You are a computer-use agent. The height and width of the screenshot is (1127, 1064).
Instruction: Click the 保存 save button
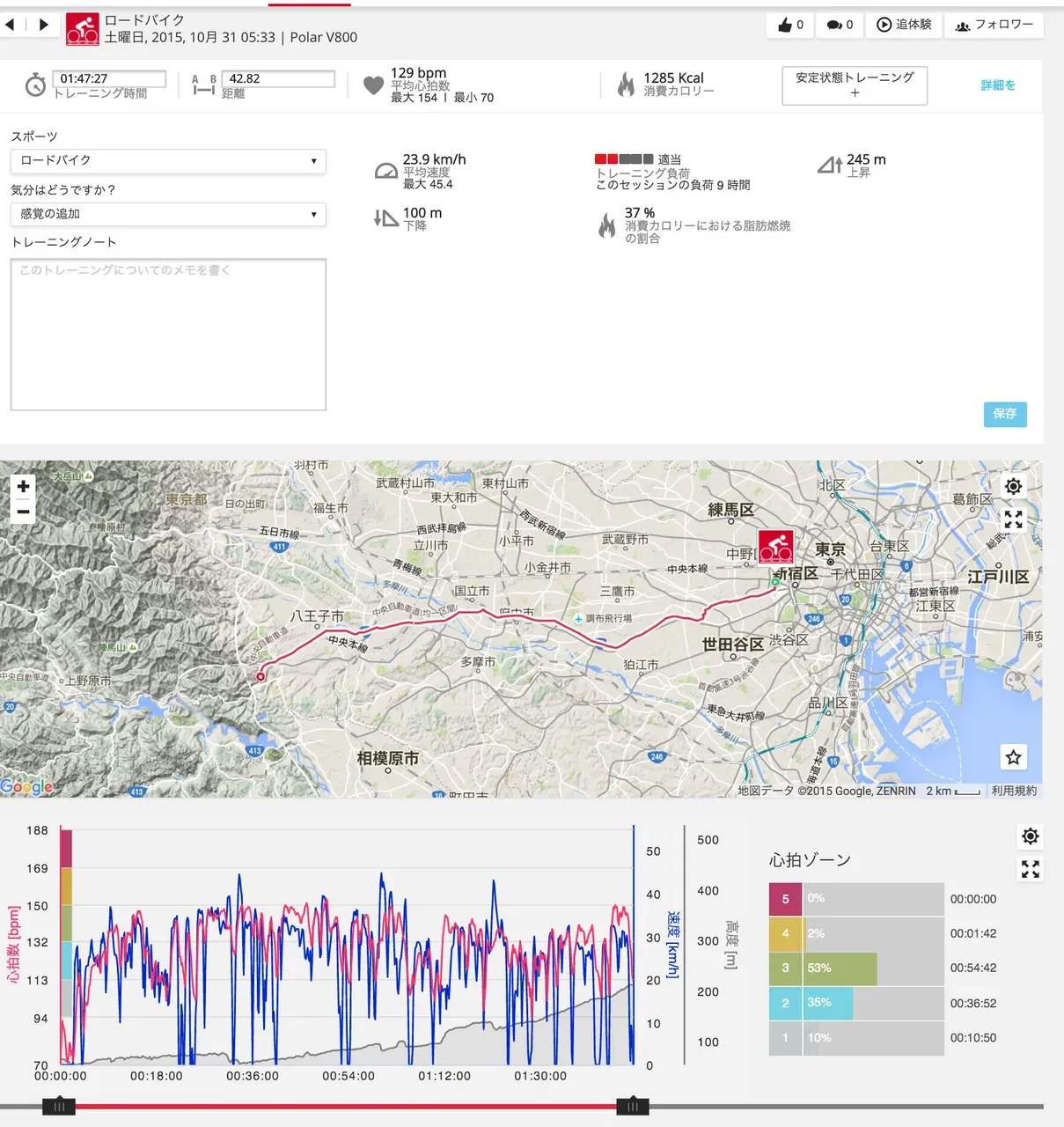click(x=1004, y=414)
